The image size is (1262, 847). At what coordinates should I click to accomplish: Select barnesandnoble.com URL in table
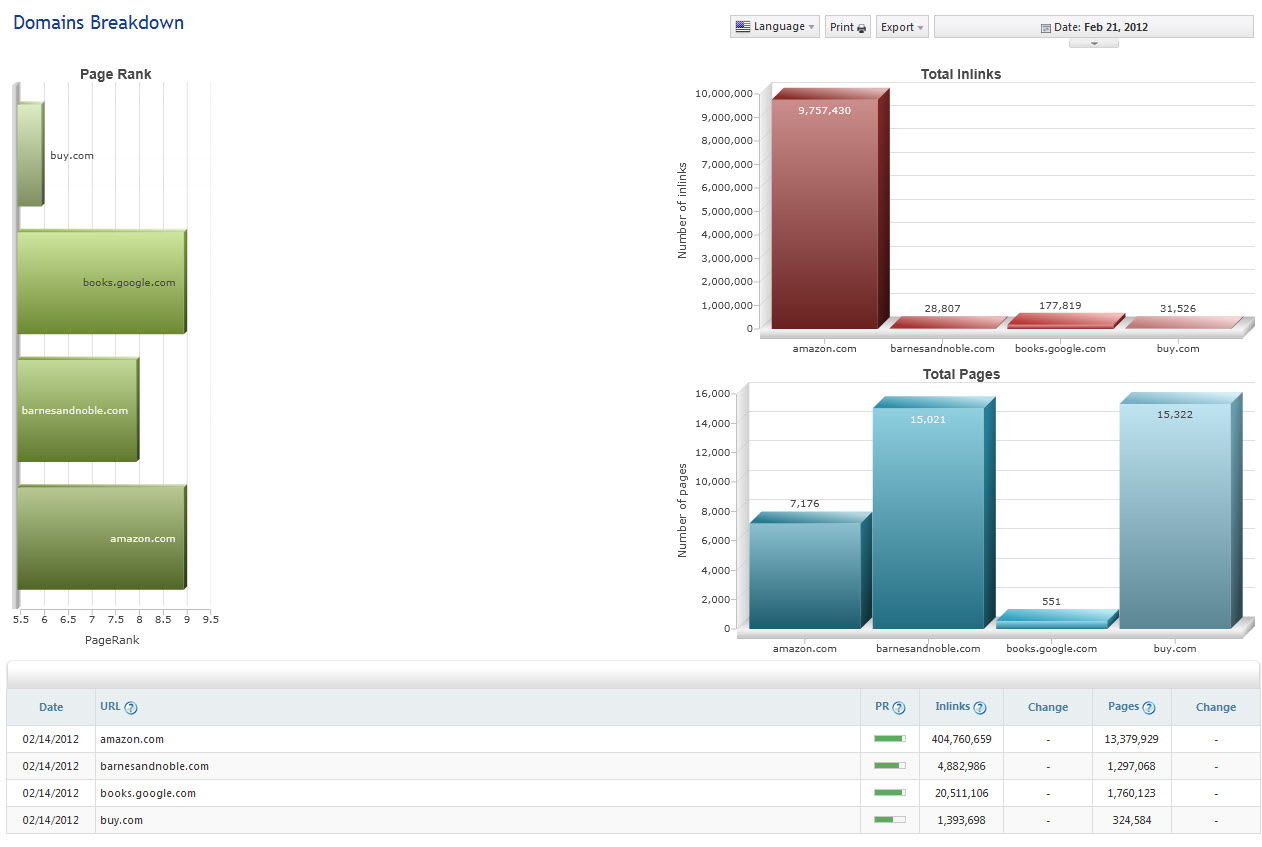tap(154, 766)
